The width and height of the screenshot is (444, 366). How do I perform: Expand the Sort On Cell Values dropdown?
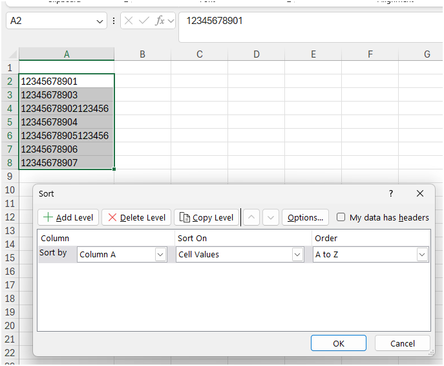click(x=297, y=255)
